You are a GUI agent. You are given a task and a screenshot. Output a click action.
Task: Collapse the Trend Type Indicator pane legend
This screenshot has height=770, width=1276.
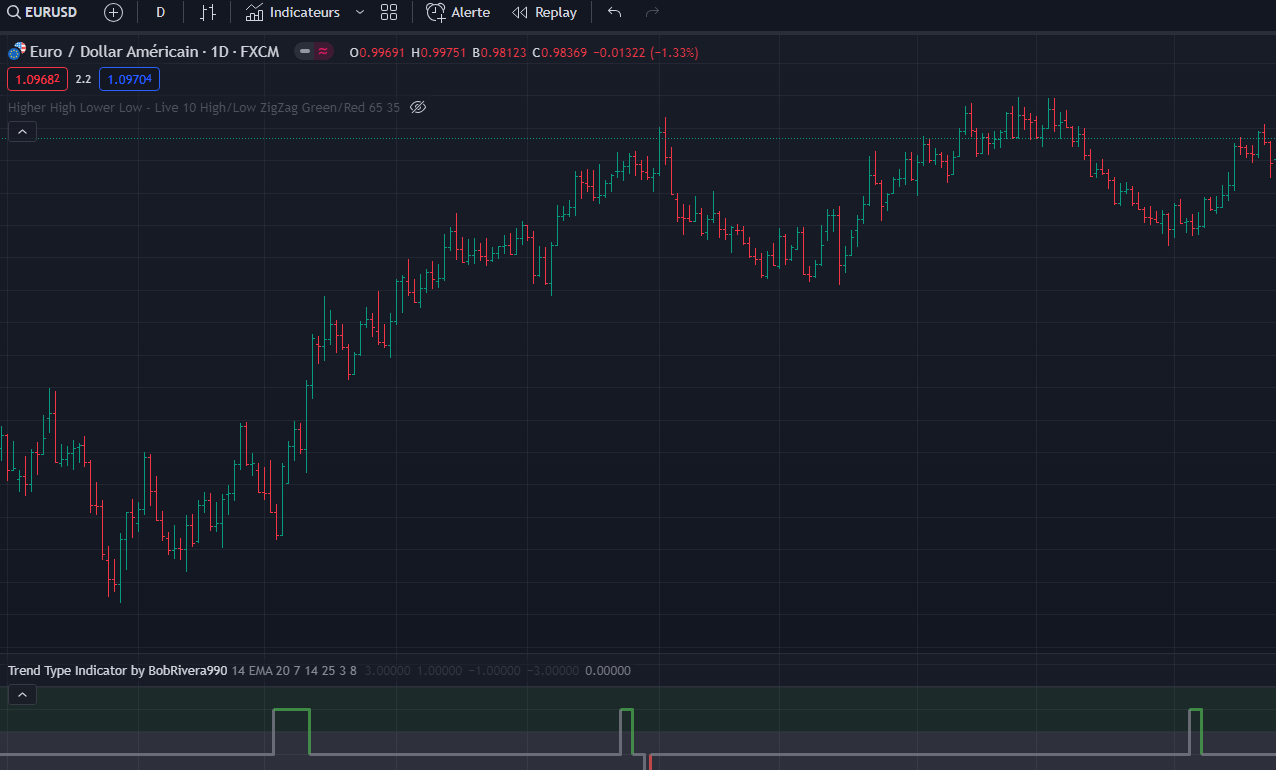click(x=22, y=694)
